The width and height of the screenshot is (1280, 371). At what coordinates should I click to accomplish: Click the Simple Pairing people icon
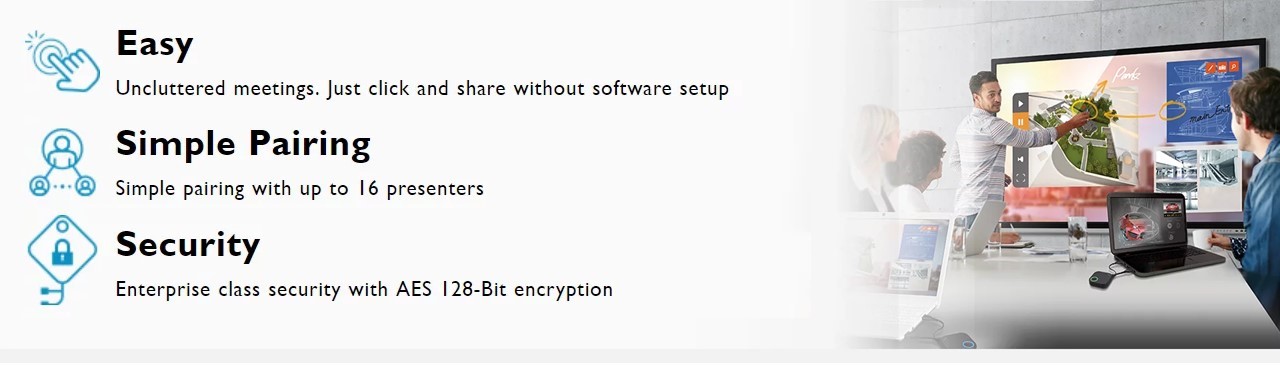coord(62,161)
